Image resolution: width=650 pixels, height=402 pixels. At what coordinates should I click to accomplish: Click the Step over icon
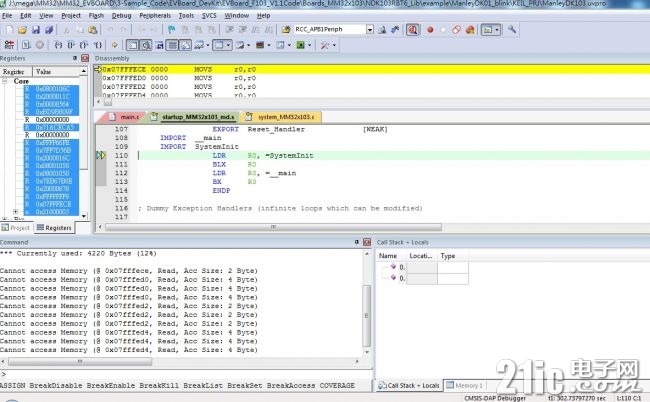(x=71, y=45)
